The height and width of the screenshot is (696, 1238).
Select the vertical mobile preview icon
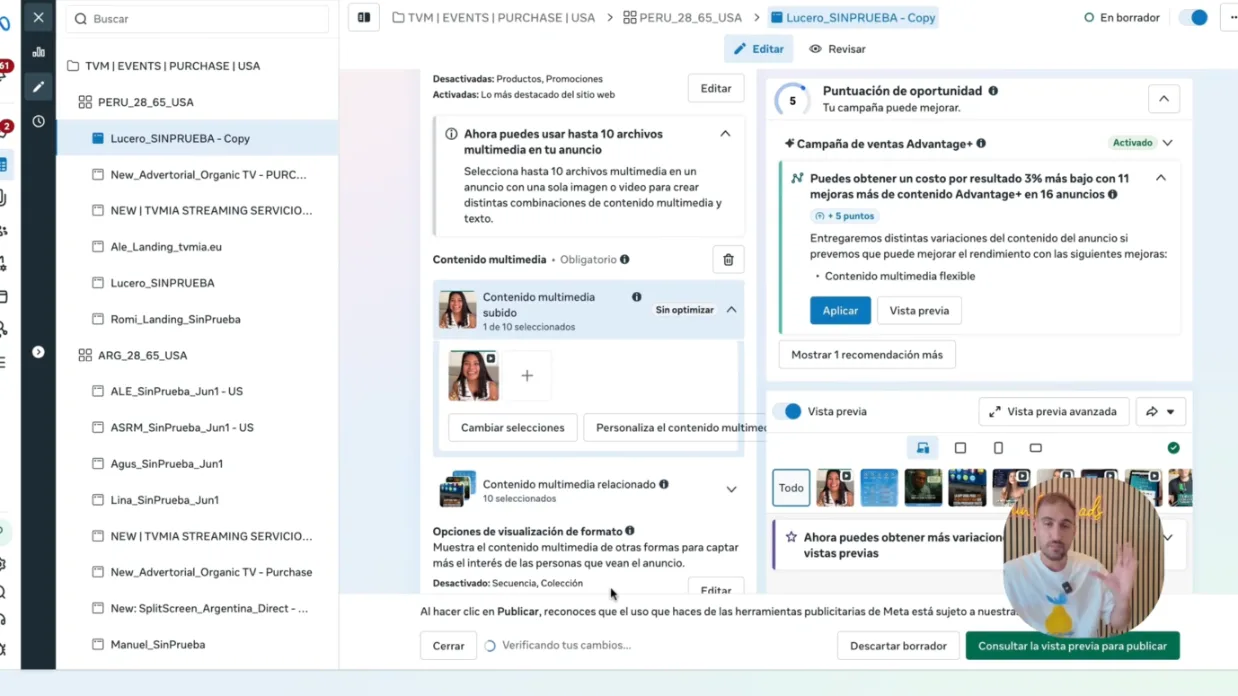coord(998,448)
